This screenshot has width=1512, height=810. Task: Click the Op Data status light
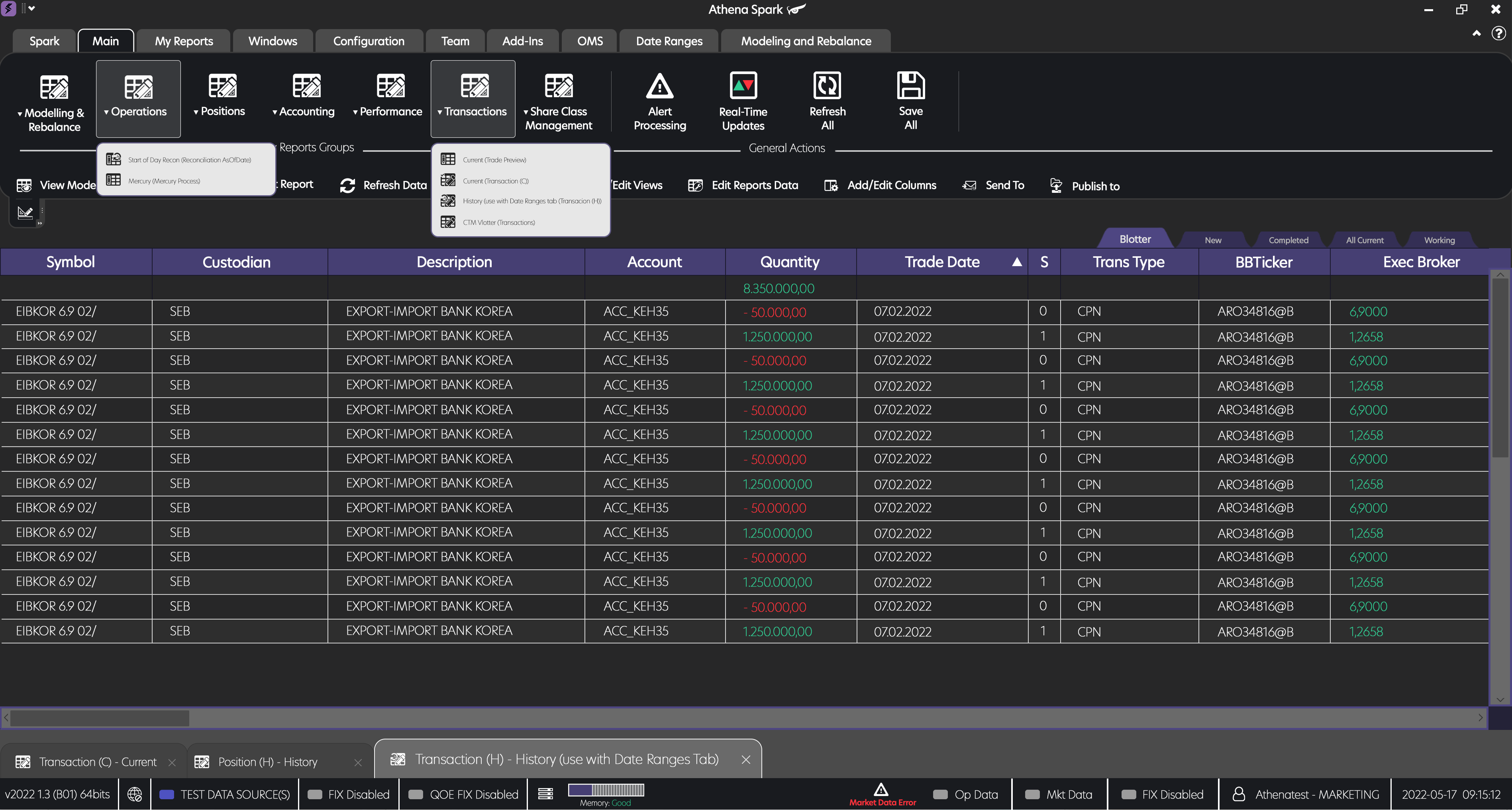[941, 794]
